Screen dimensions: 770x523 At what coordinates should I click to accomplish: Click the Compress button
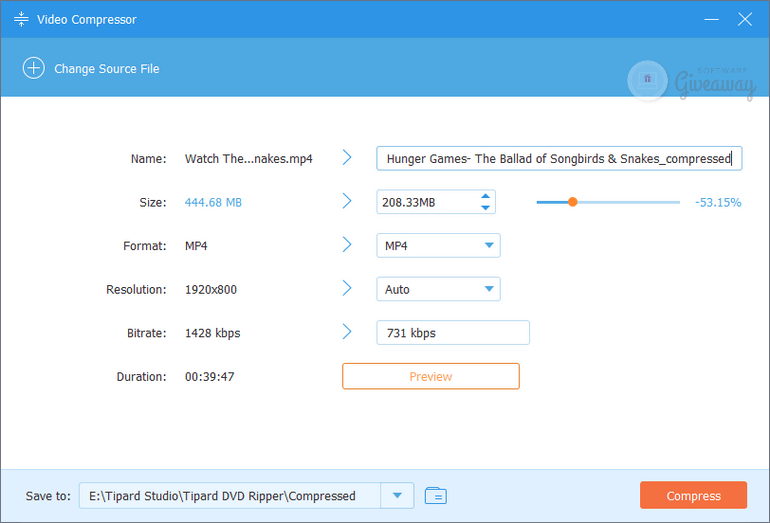(x=693, y=495)
